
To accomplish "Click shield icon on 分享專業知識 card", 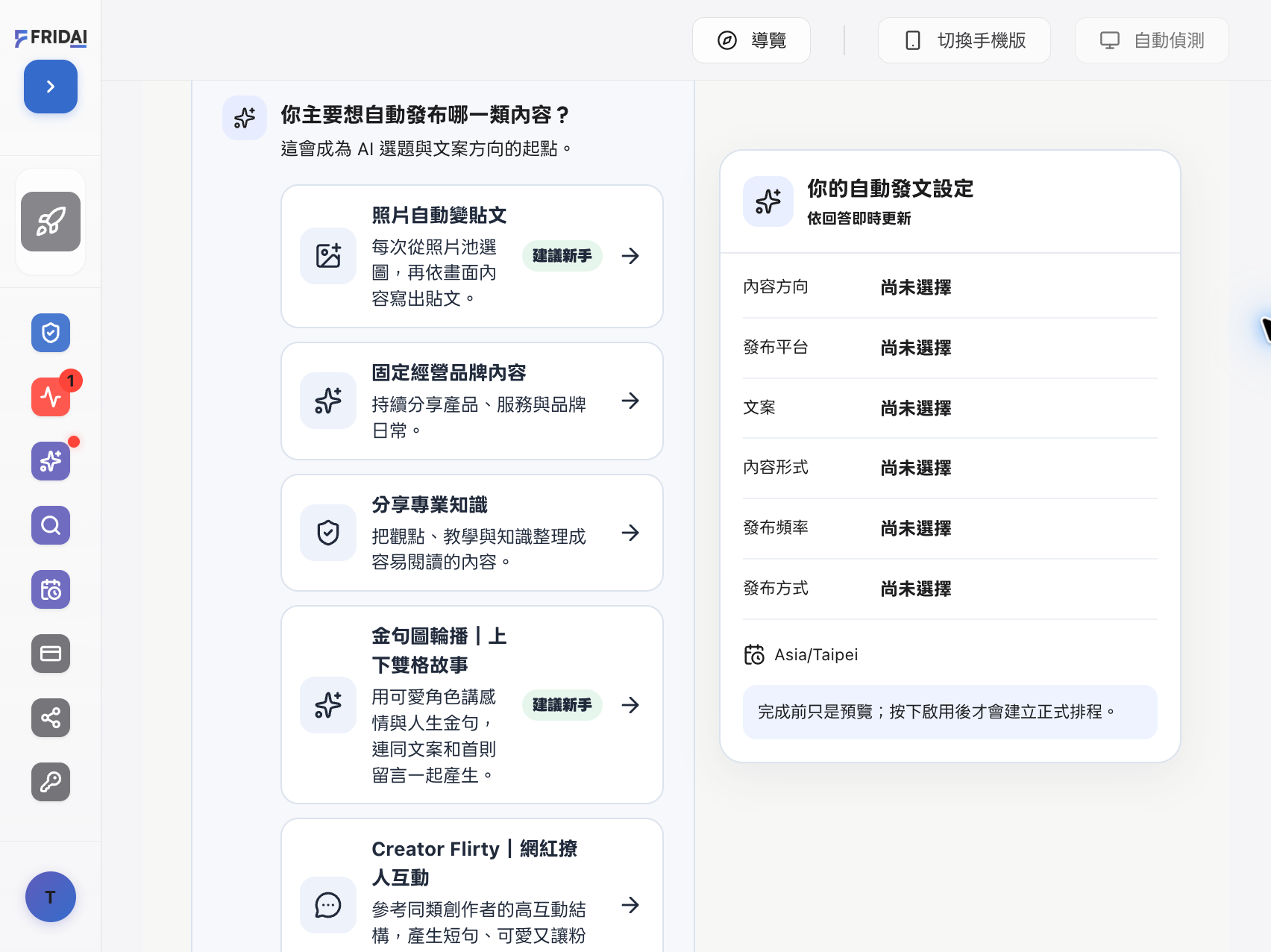I will coord(328,533).
